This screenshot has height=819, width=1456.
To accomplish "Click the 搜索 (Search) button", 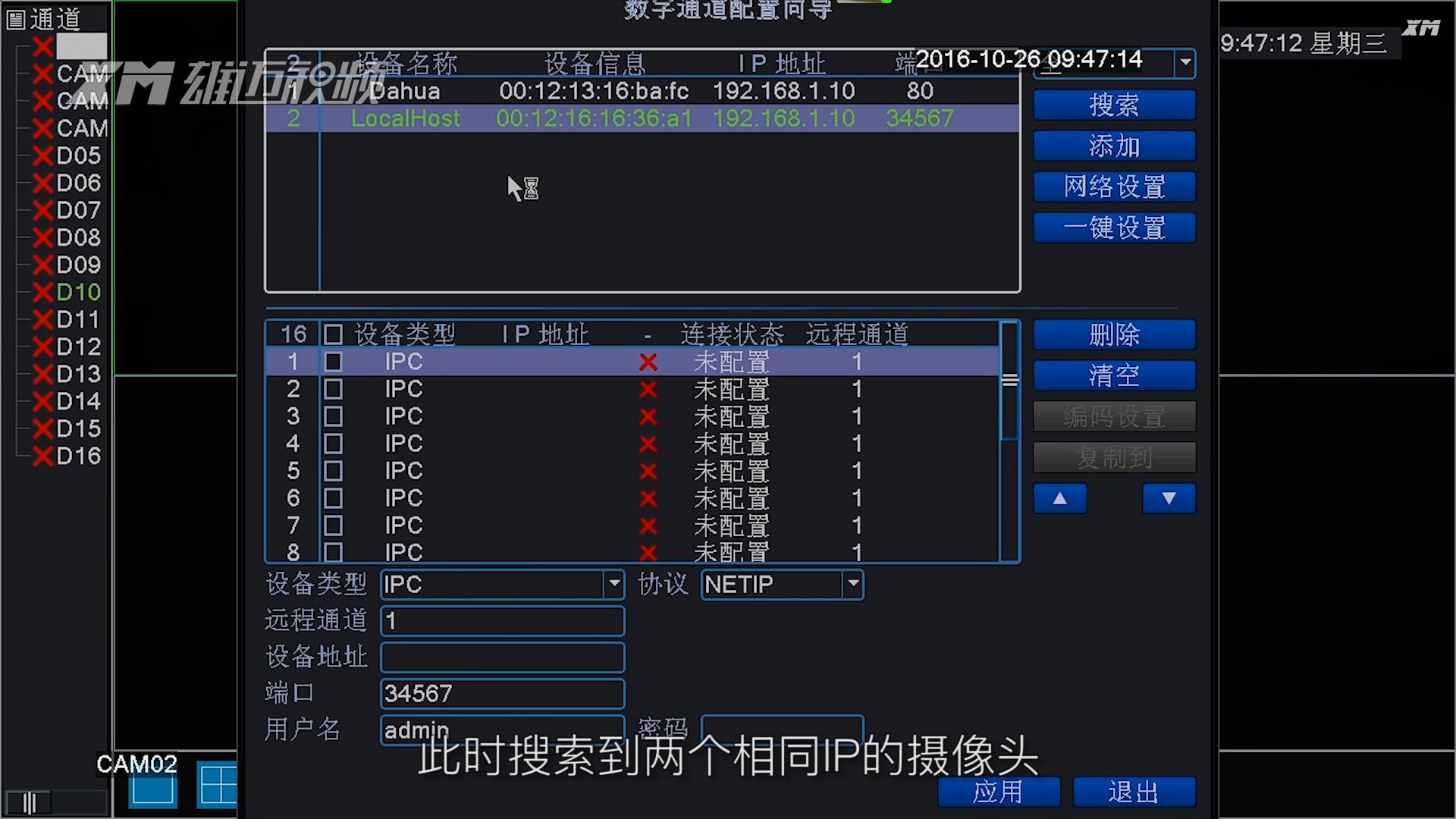I will click(x=1113, y=104).
